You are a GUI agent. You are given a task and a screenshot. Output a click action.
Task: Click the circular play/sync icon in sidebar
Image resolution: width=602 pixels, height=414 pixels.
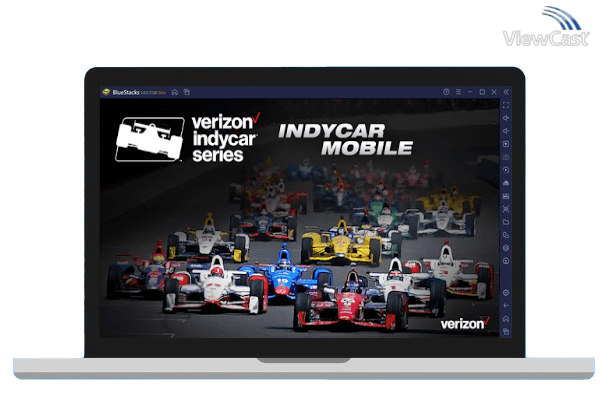pyautogui.click(x=506, y=170)
